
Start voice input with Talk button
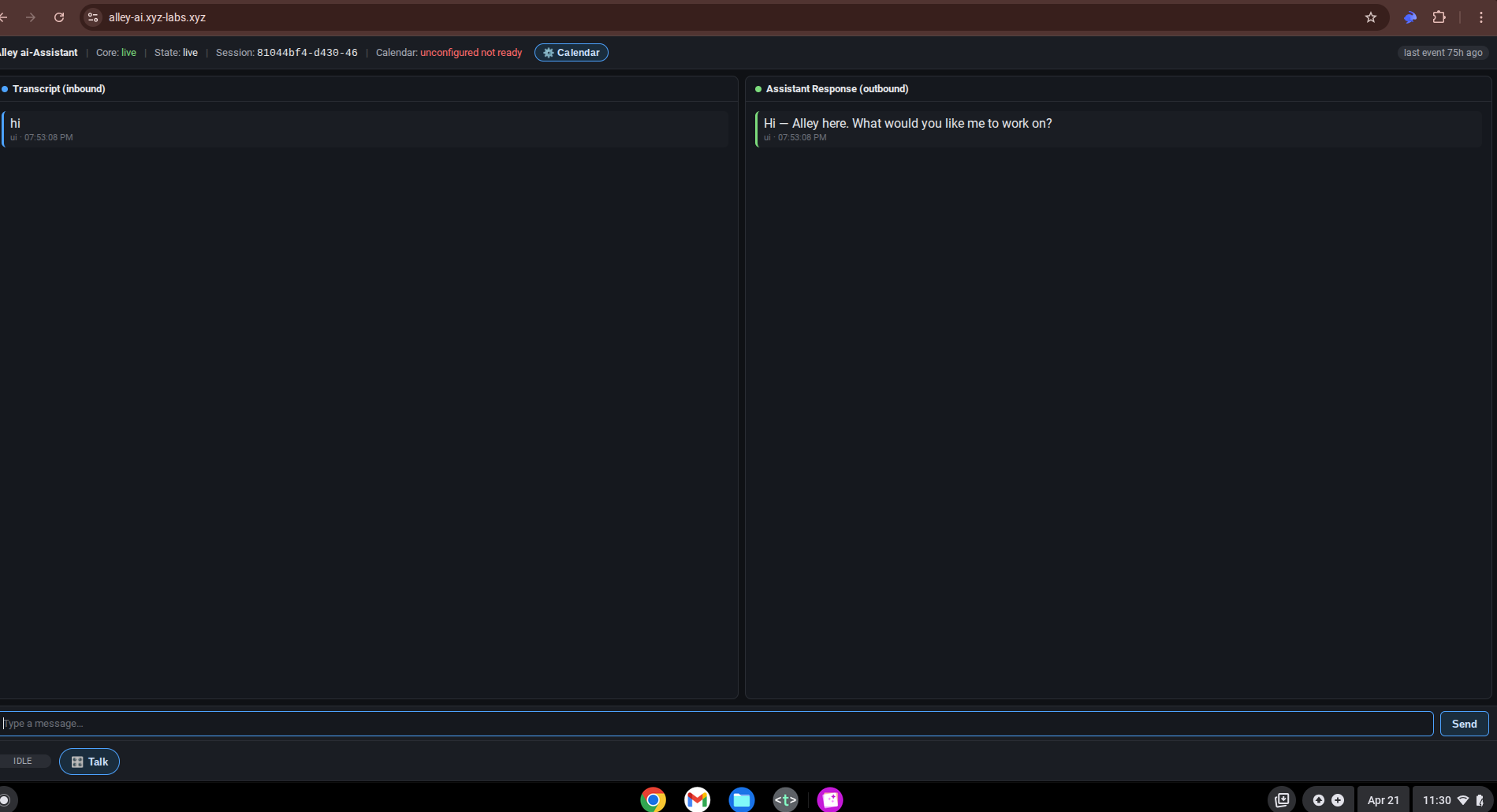[89, 762]
